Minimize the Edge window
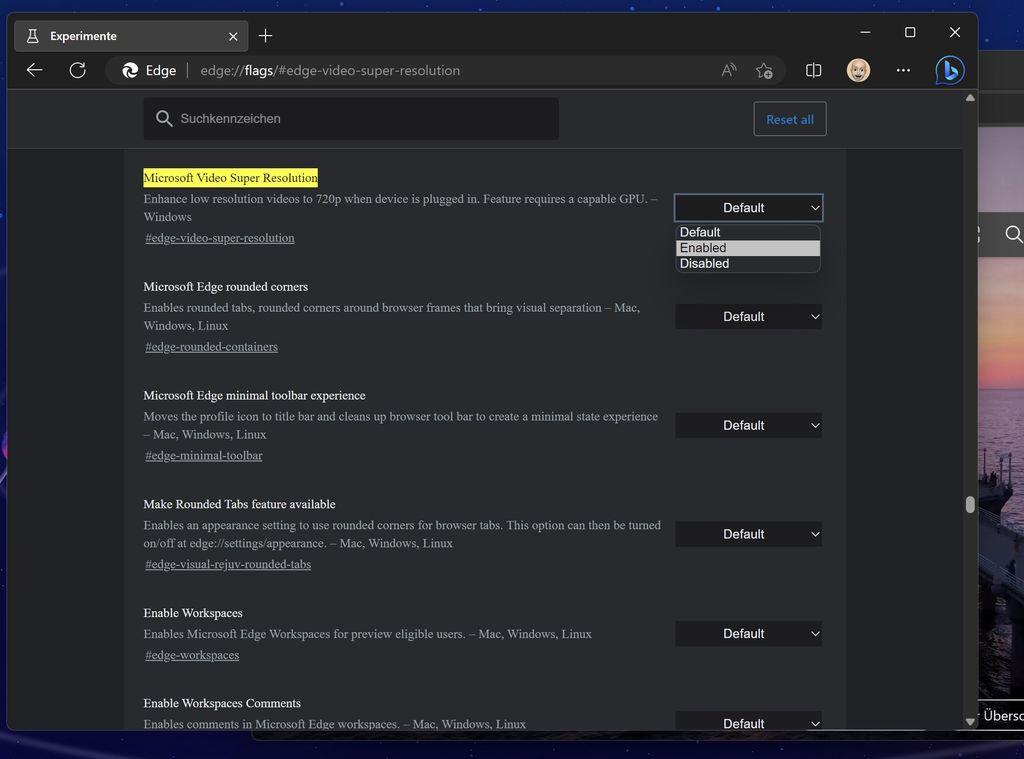The width and height of the screenshot is (1024, 759). (x=865, y=32)
